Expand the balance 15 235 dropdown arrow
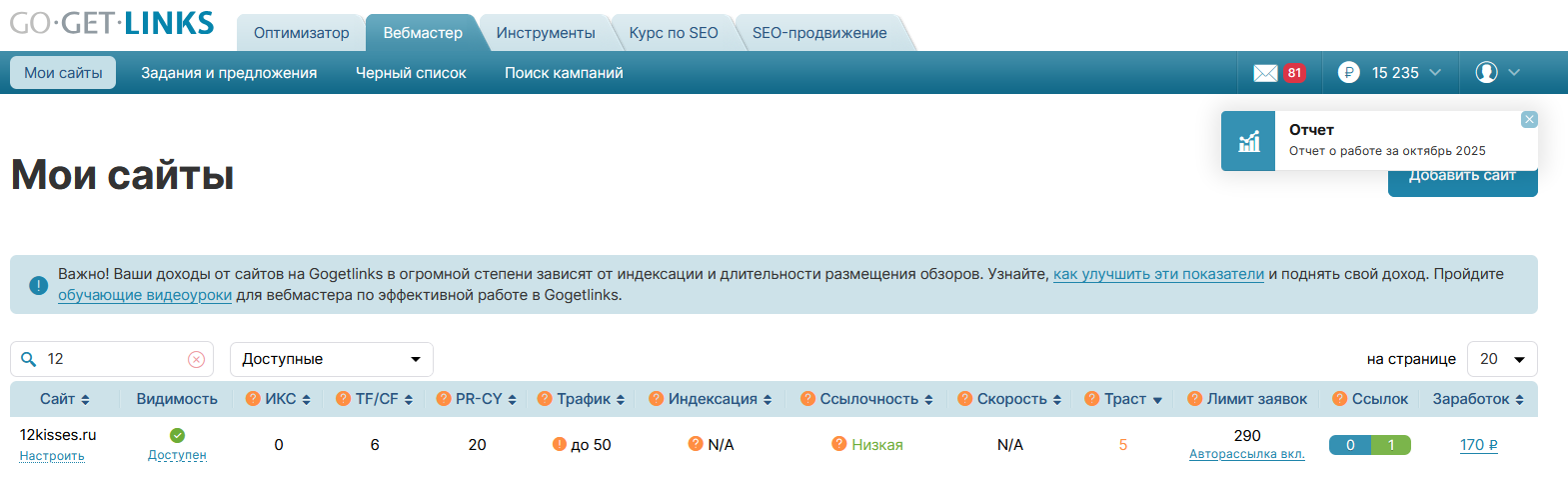Screen dimensions: 1568x490 coord(1435,72)
